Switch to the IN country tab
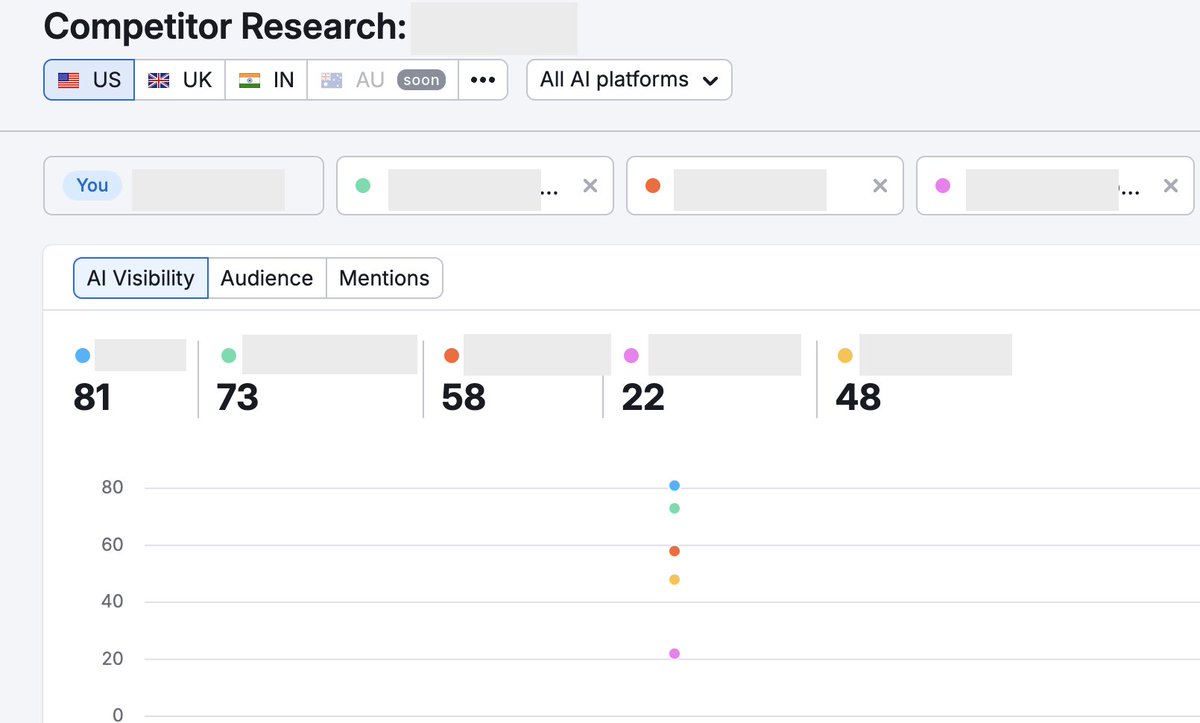 [x=266, y=80]
